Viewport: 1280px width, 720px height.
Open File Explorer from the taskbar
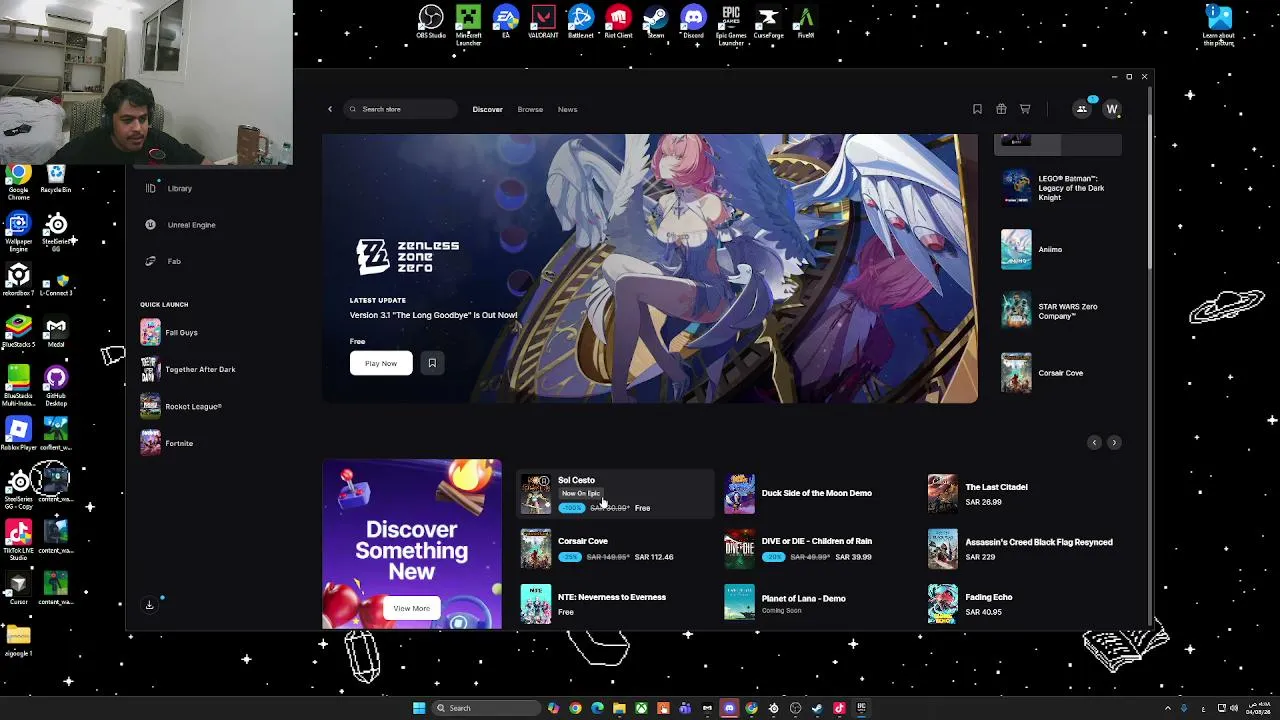coord(619,708)
